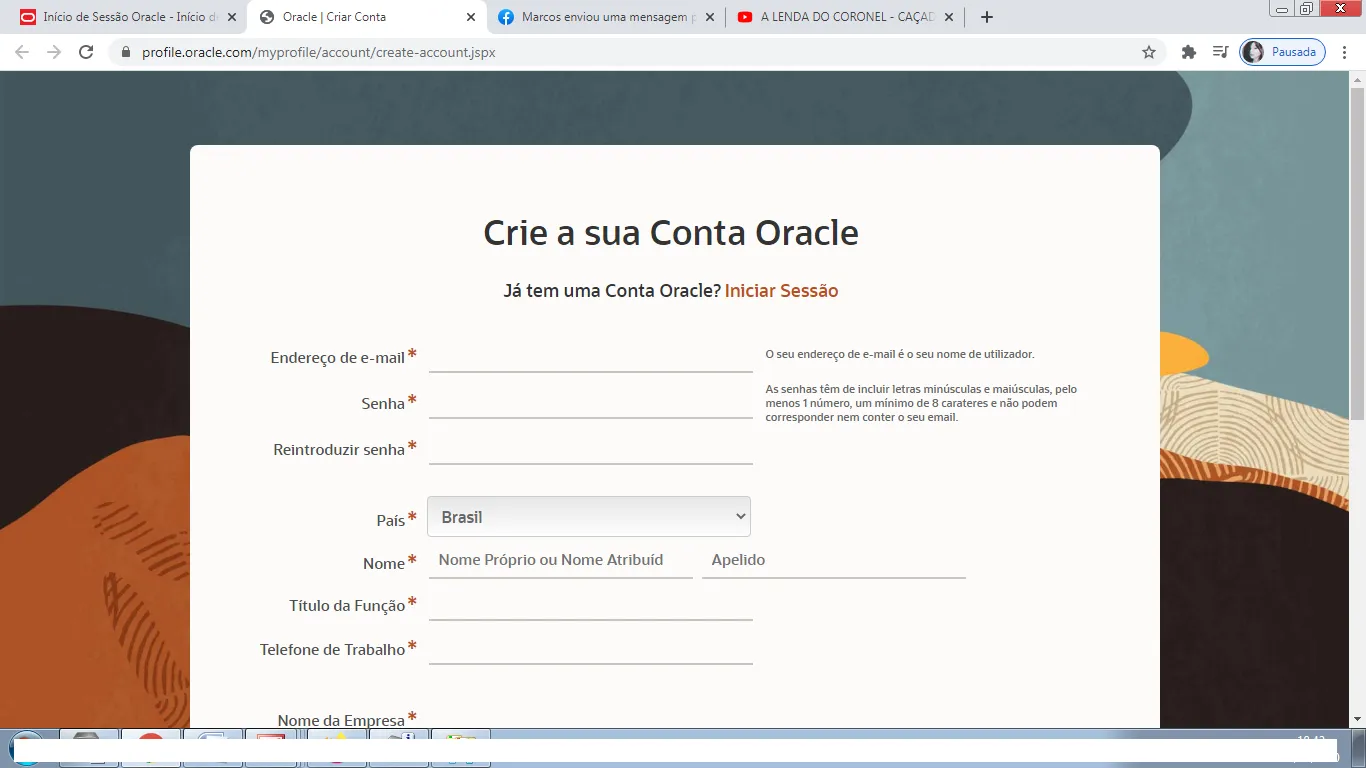This screenshot has width=1366, height=768.
Task: Click the Pausada profile avatar button
Action: 1282,52
